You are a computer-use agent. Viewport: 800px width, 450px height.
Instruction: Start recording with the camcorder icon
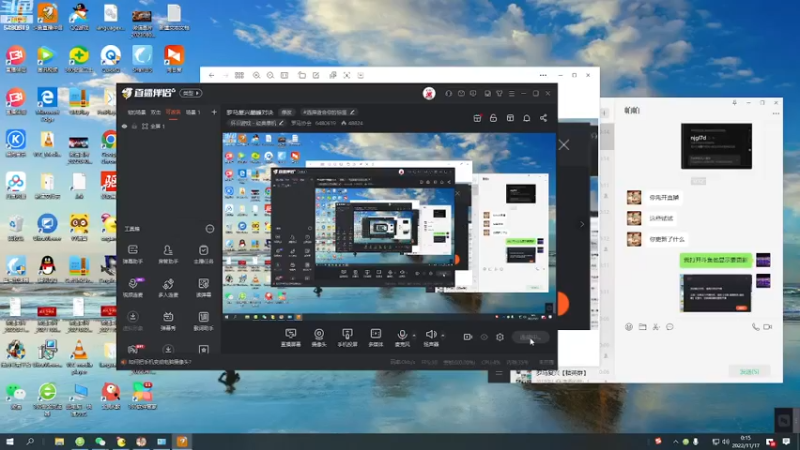(x=467, y=337)
